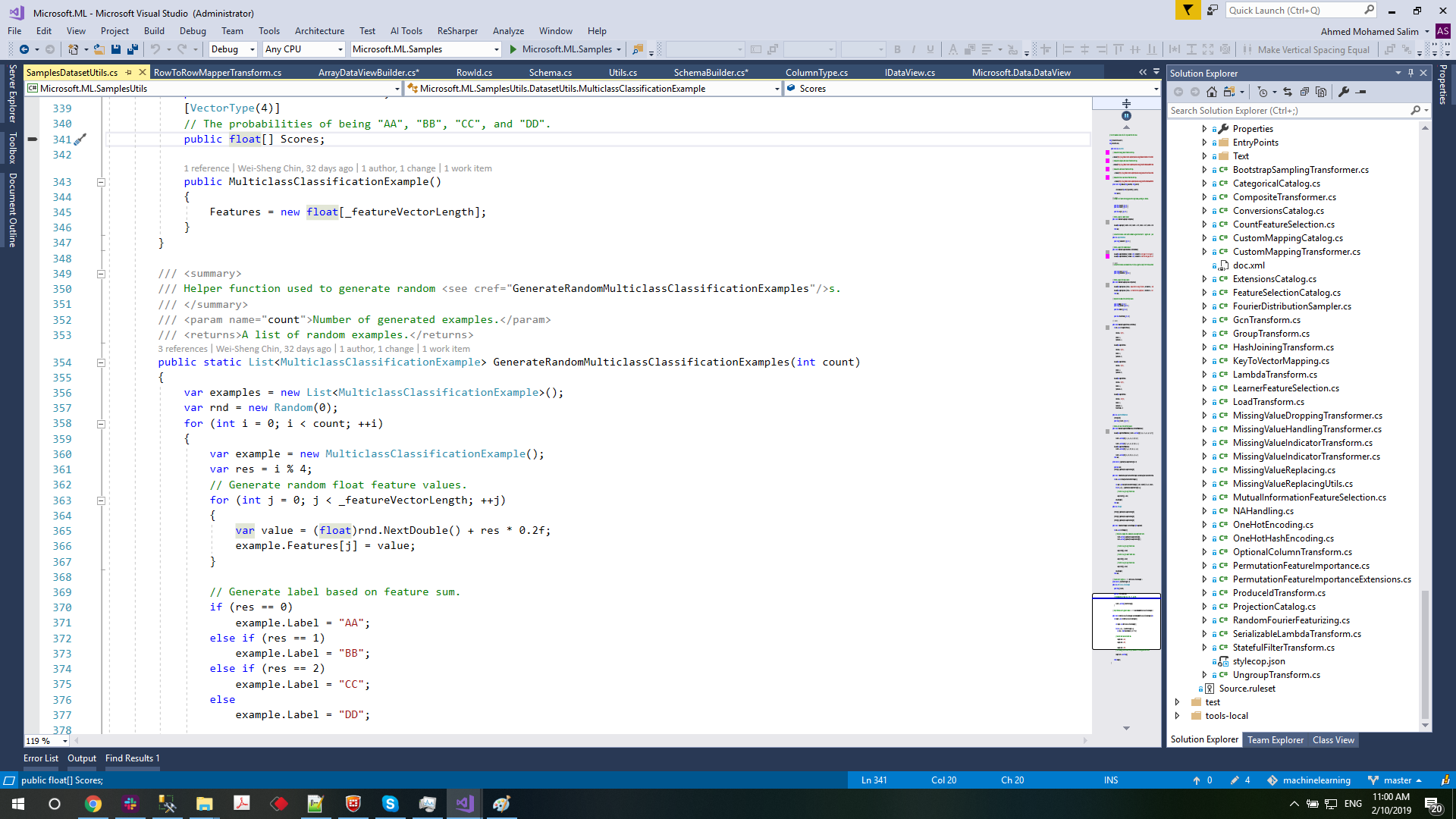Screen dimensions: 1456x819
Task: Pin the Solution Explorer panel
Action: tap(1409, 73)
